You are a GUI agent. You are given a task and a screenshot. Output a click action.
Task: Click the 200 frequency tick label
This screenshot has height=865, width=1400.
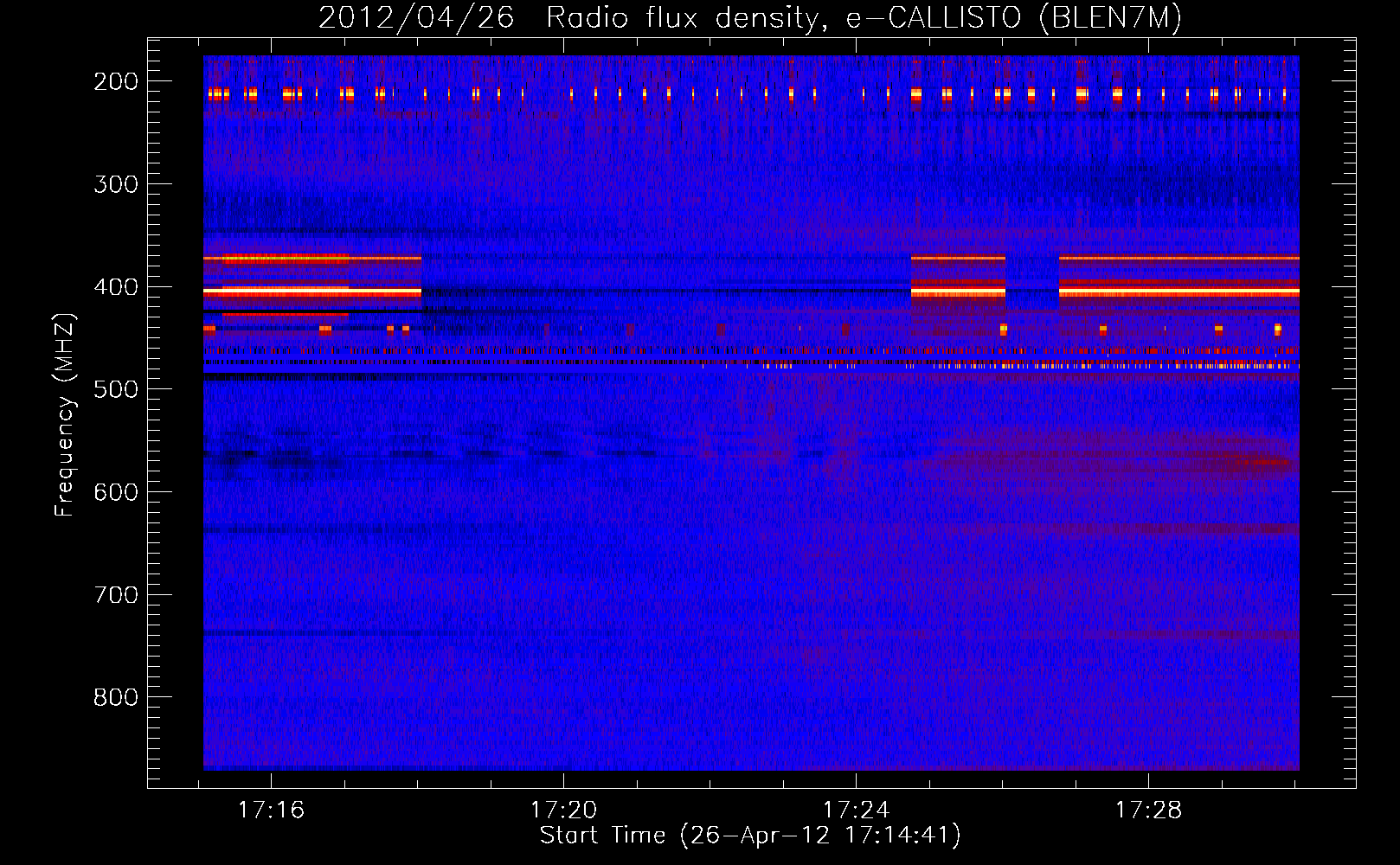click(x=115, y=81)
